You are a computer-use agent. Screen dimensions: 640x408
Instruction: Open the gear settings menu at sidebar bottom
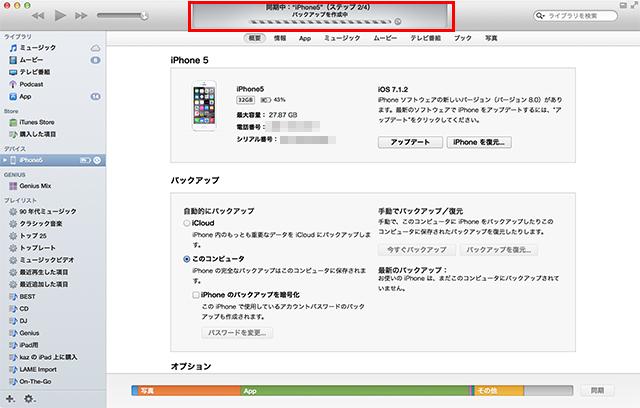click(29, 399)
